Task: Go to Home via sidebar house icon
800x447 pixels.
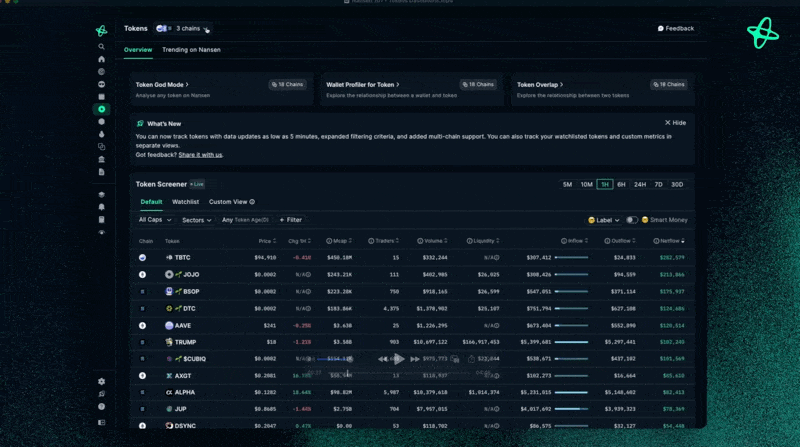Action: point(102,59)
